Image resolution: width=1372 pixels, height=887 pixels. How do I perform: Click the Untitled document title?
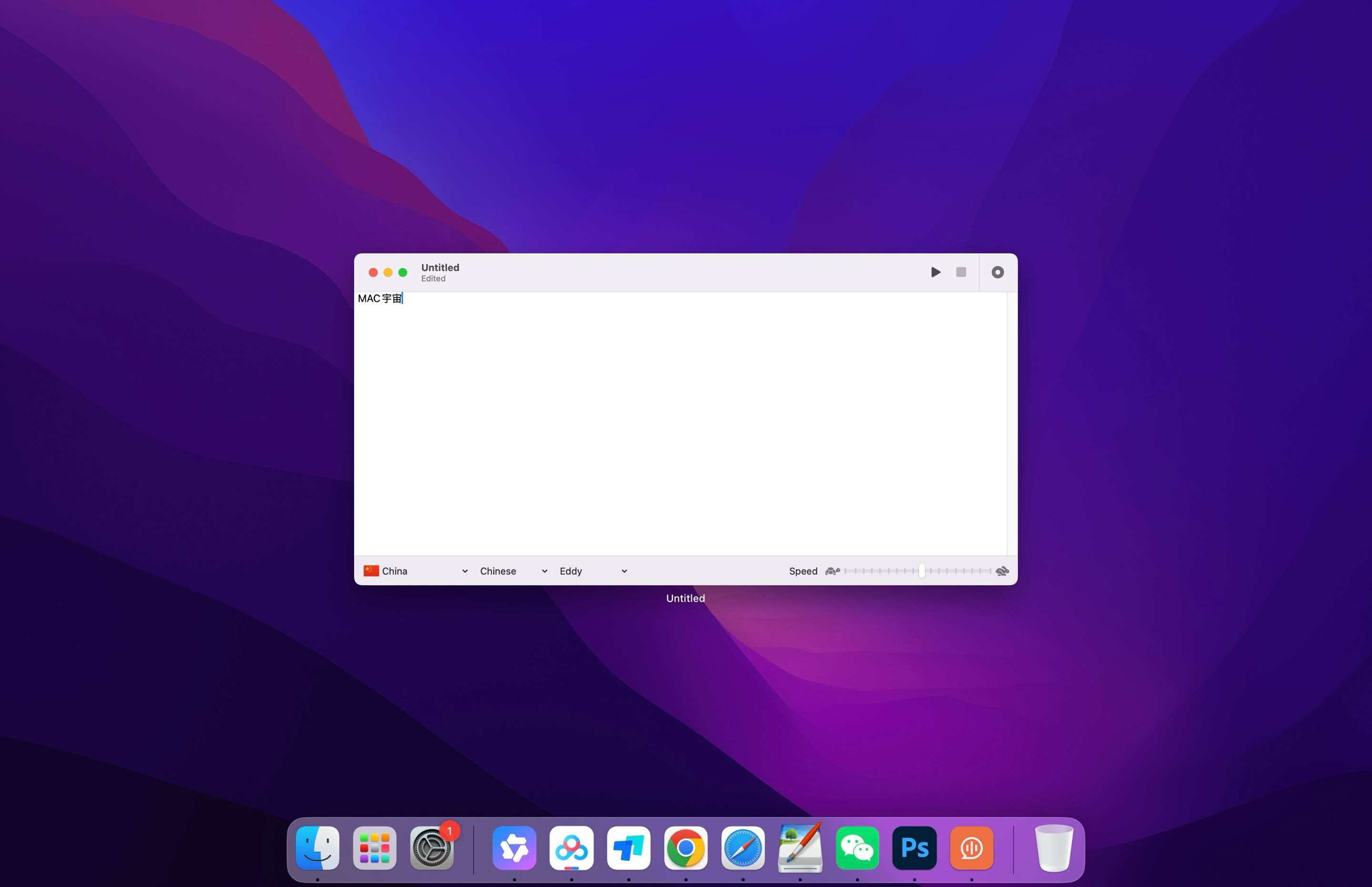440,267
